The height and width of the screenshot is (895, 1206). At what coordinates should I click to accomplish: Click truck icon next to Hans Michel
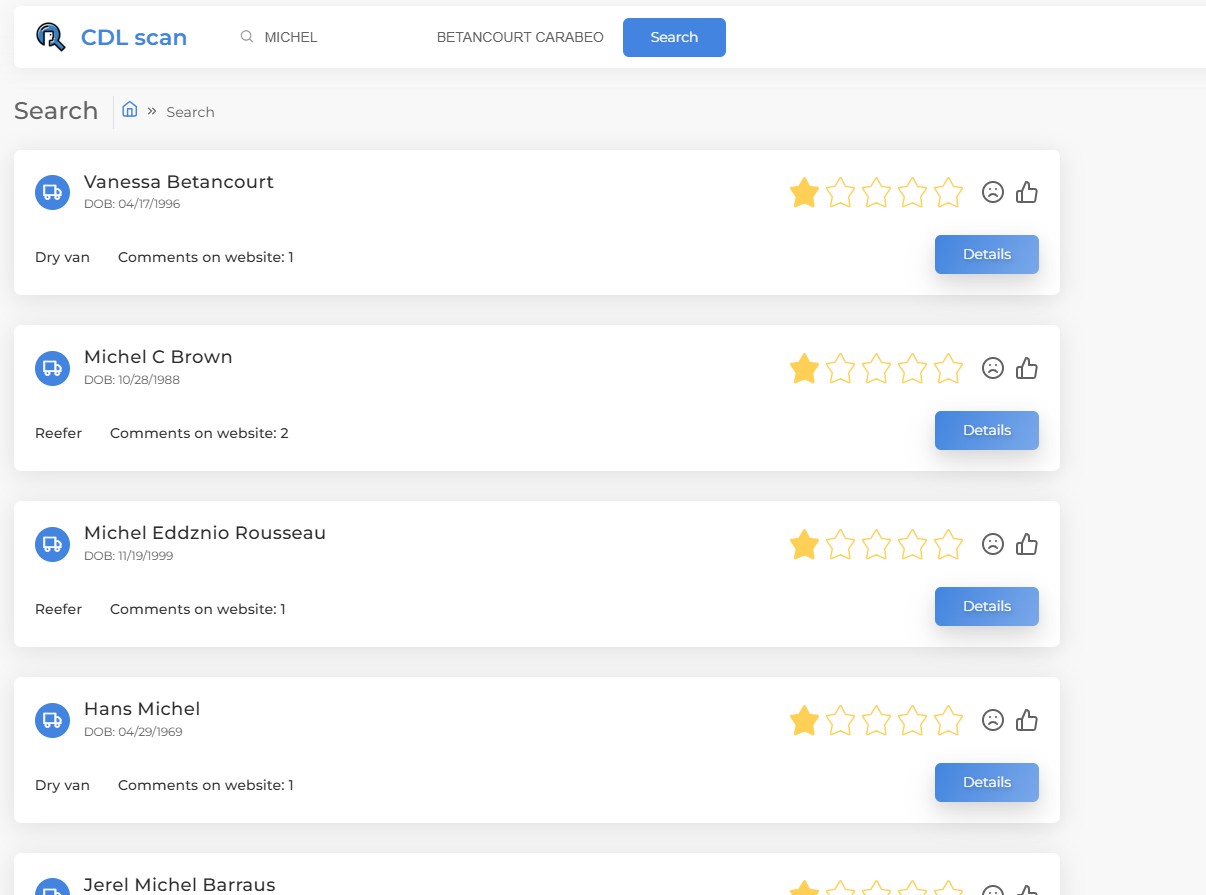click(x=52, y=720)
